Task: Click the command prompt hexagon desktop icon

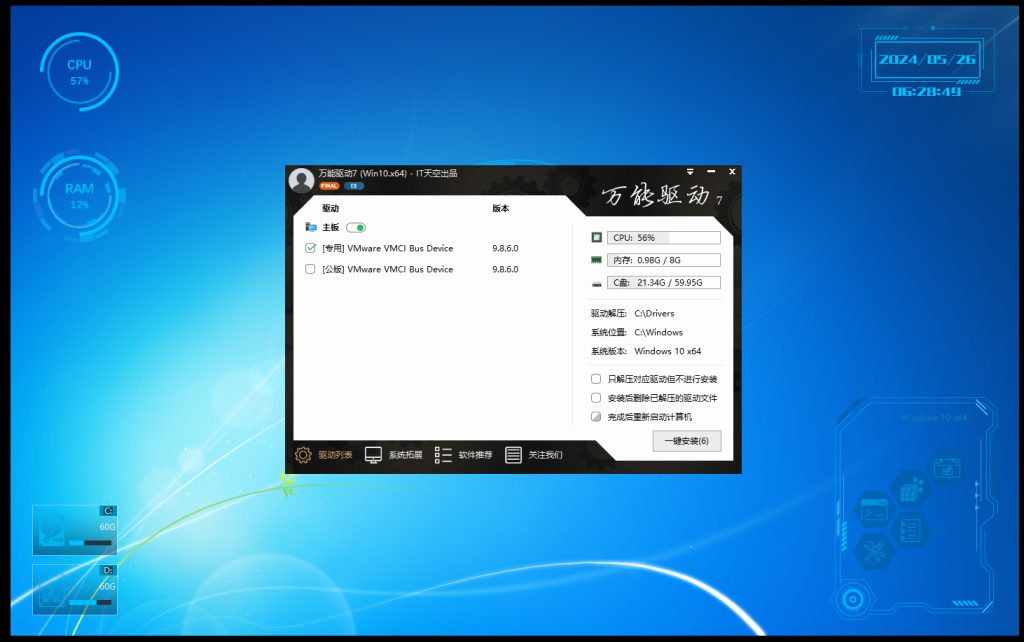Action: [x=874, y=507]
